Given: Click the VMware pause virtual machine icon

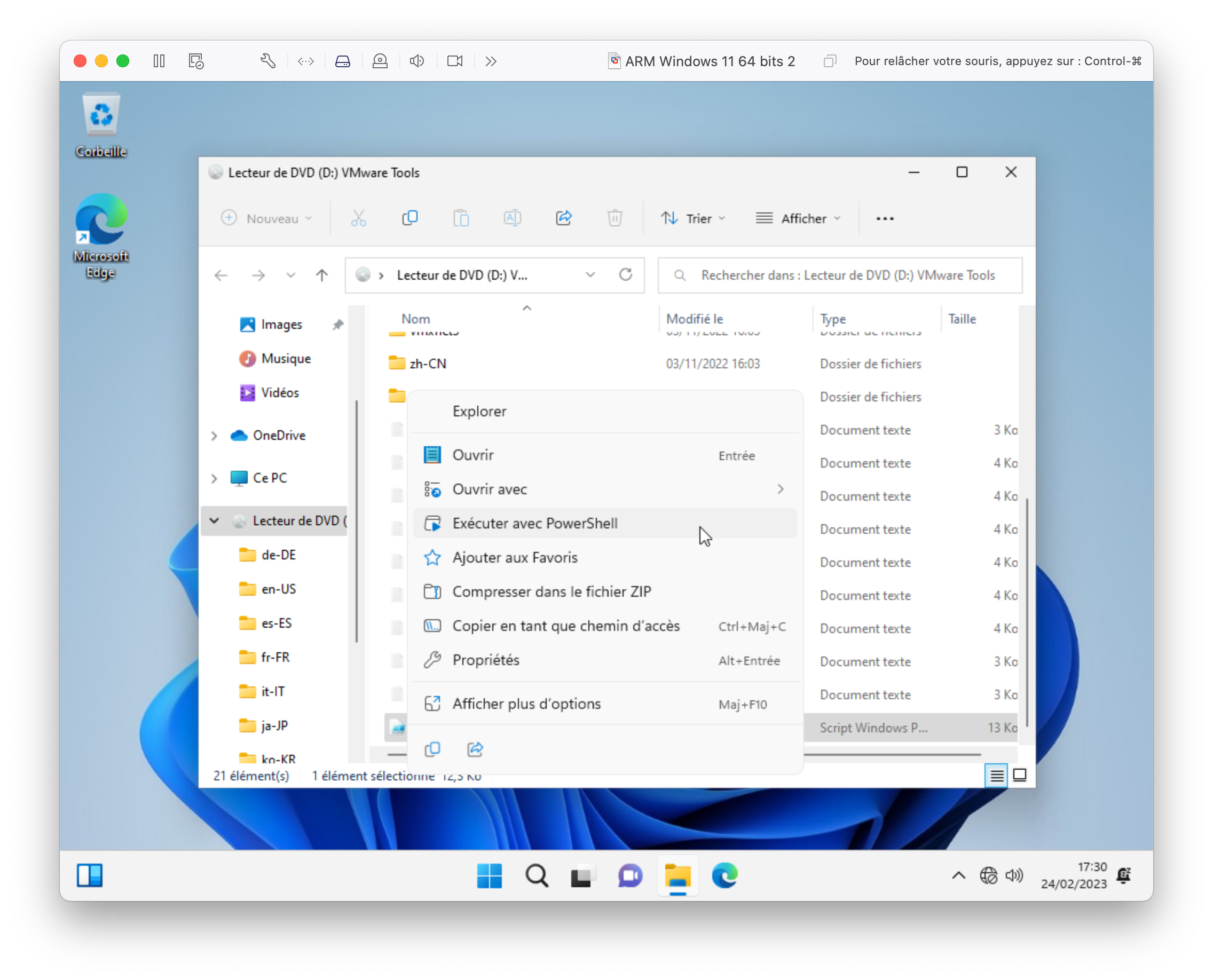Looking at the screenshot, I should click(159, 61).
